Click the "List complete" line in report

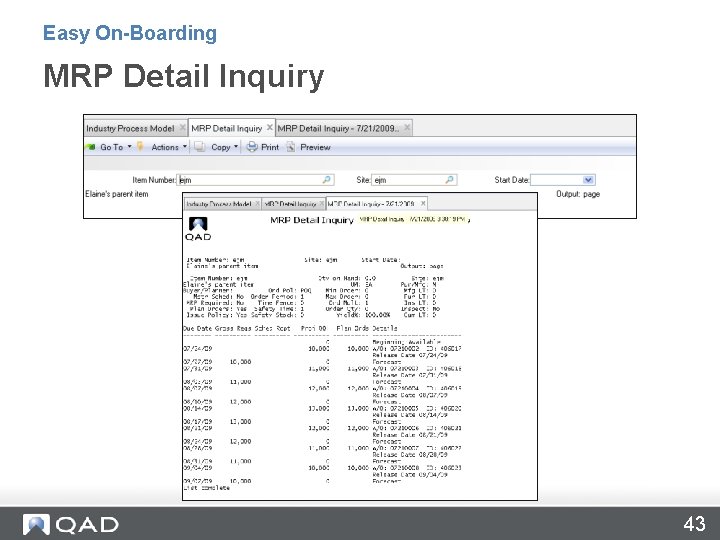206,488
